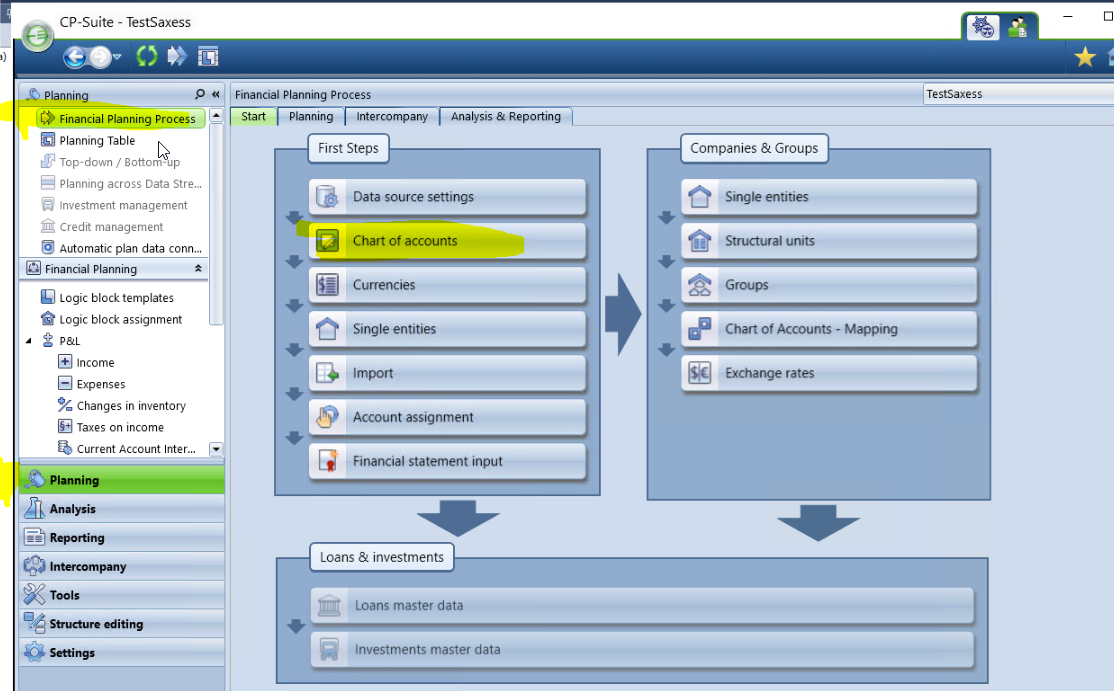Collapse the Financial Planning section
The height and width of the screenshot is (691, 1114).
[198, 269]
